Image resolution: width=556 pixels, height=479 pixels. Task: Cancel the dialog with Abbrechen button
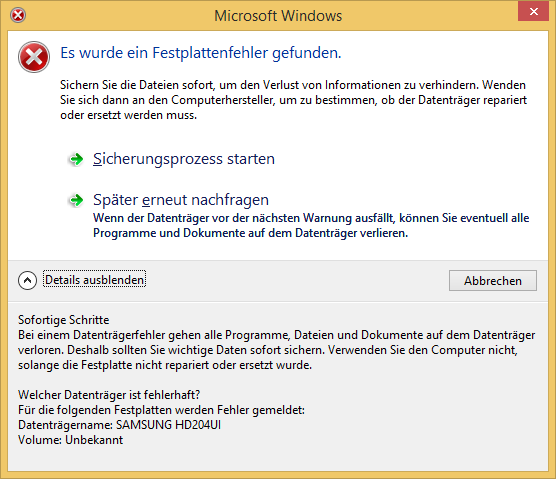coord(493,280)
